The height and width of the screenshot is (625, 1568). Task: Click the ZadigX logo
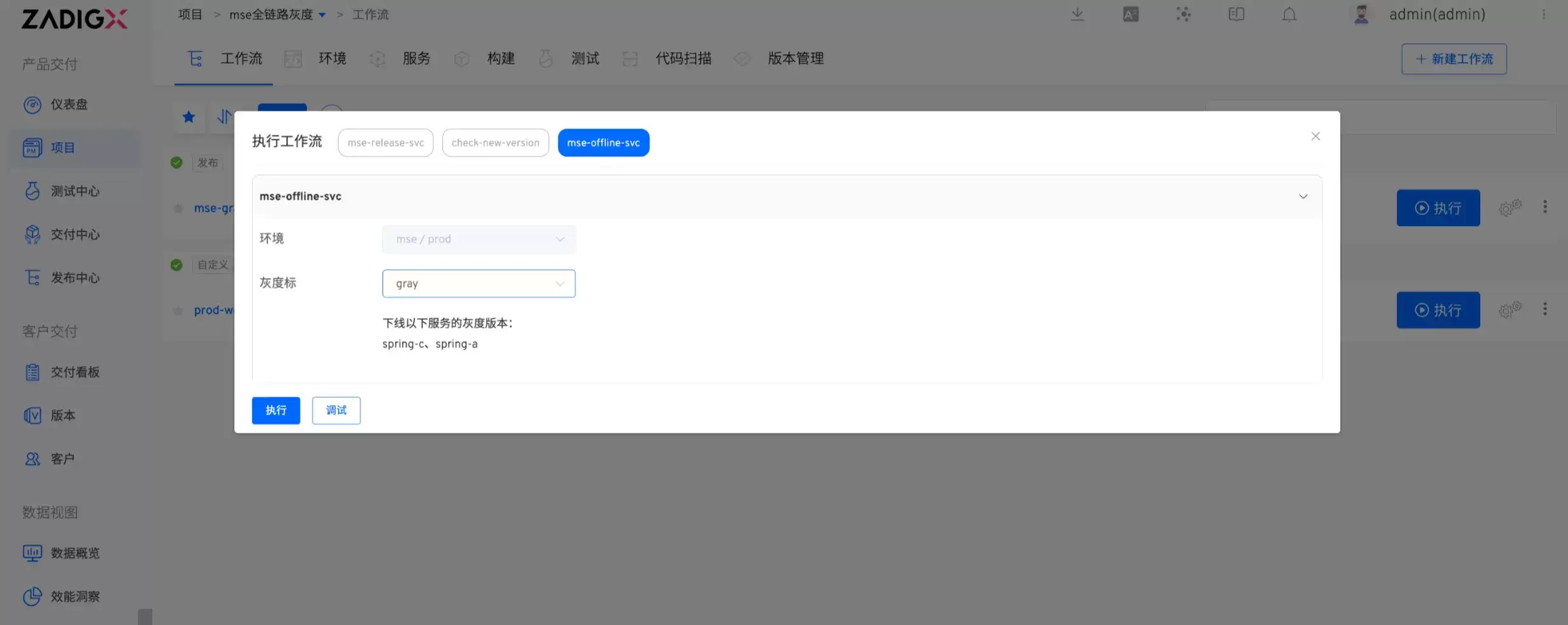point(74,18)
